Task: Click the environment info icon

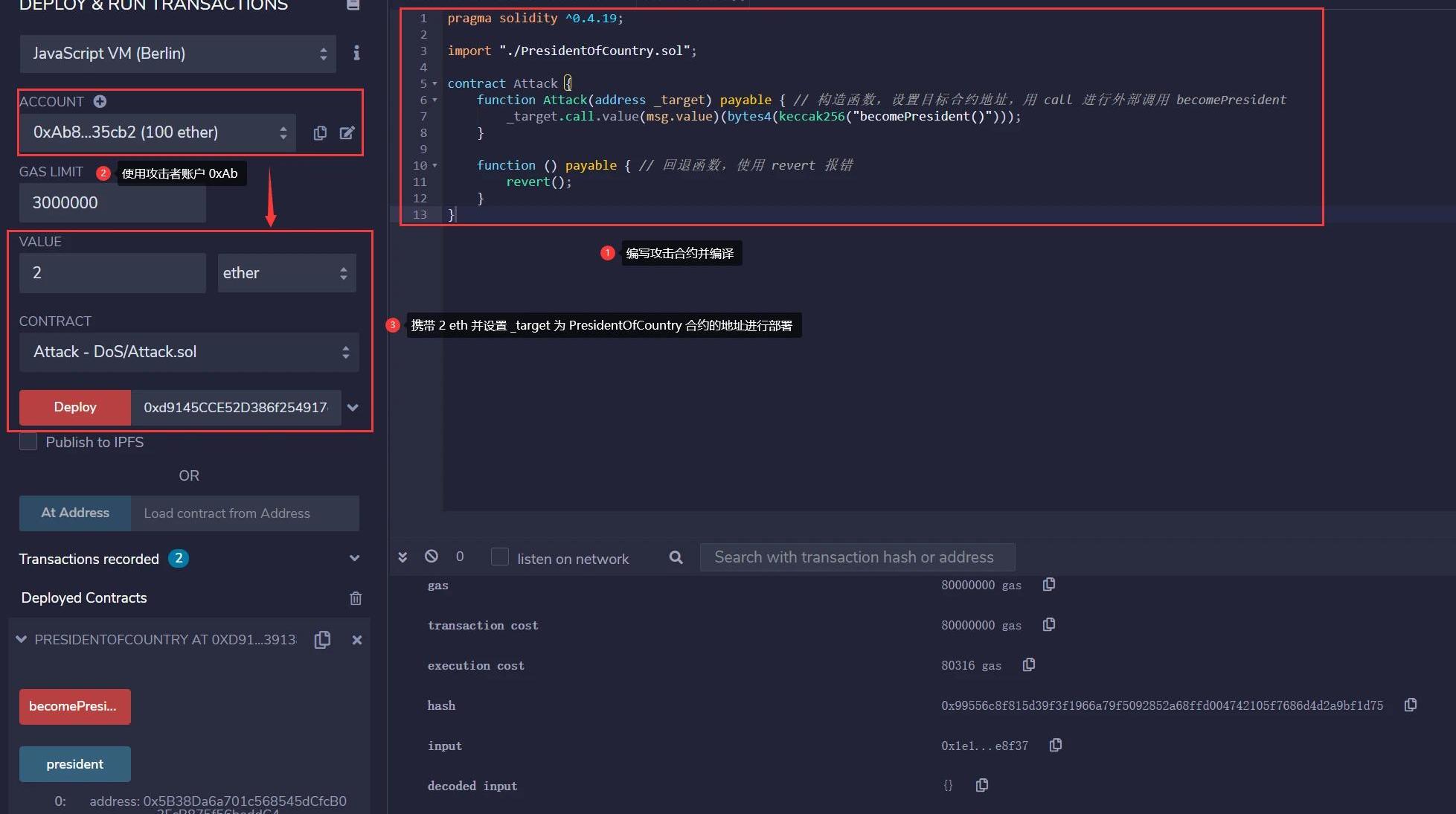Action: coord(356,53)
